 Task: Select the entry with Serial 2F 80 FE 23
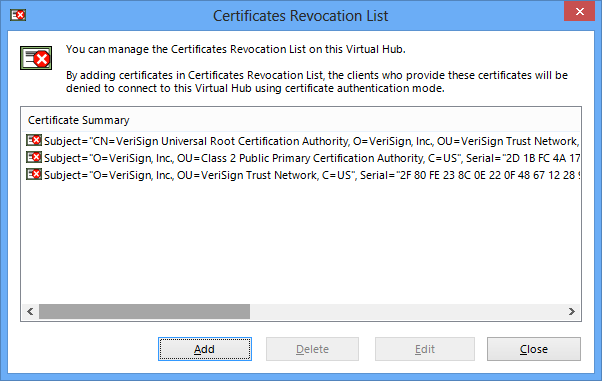pyautogui.click(x=303, y=175)
